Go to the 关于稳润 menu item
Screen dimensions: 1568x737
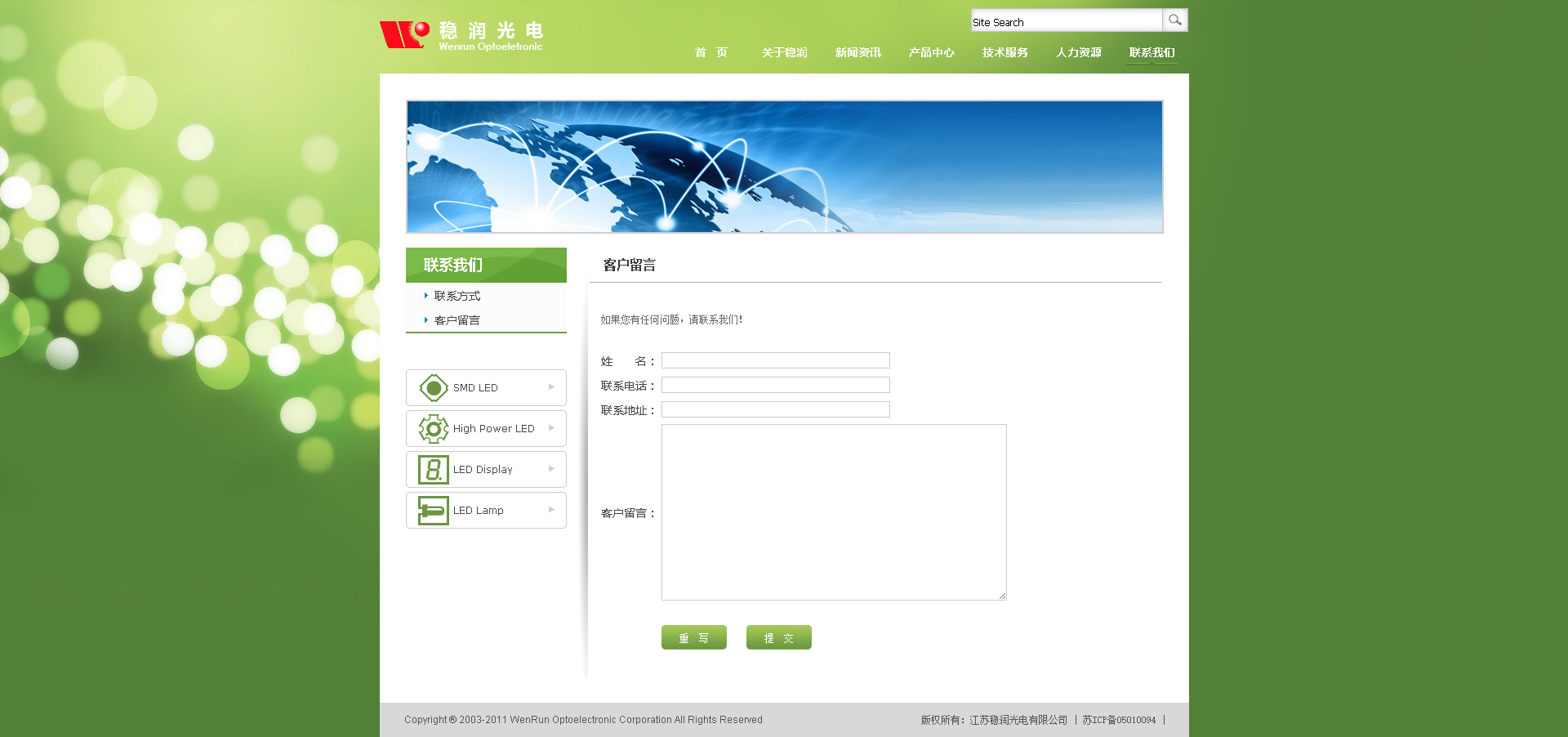coord(784,52)
